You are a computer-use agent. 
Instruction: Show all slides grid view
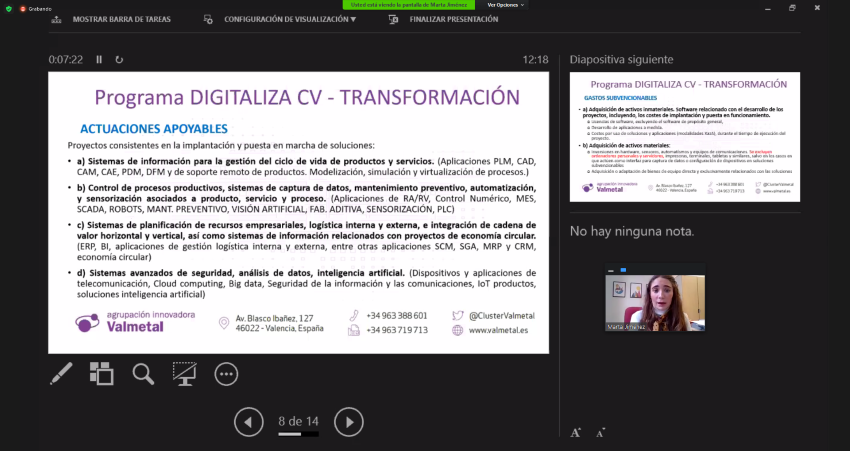(x=101, y=373)
